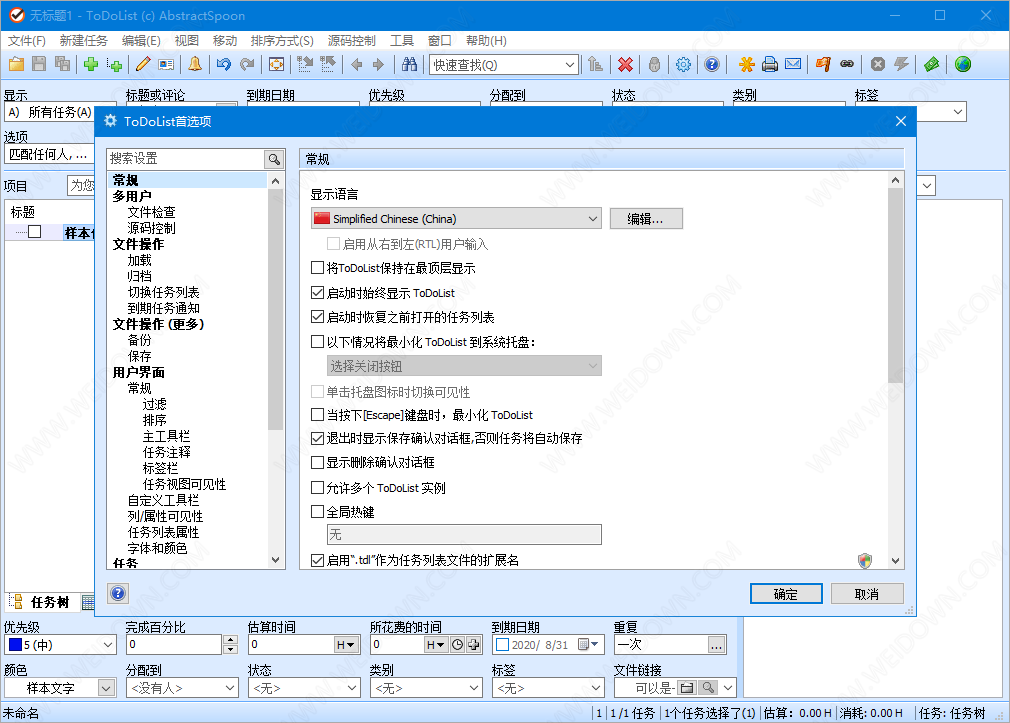Click the 确定 button

pos(786,593)
